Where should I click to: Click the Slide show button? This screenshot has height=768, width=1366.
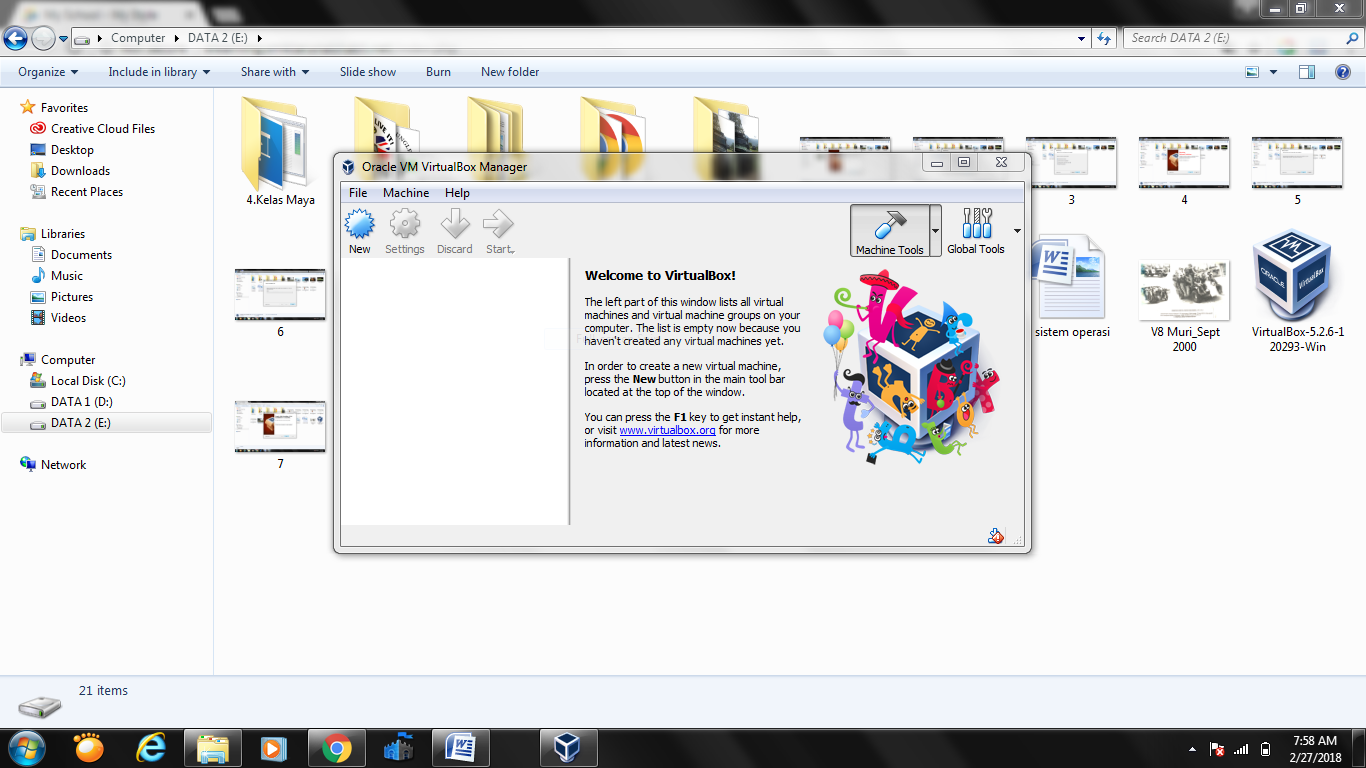tap(368, 72)
